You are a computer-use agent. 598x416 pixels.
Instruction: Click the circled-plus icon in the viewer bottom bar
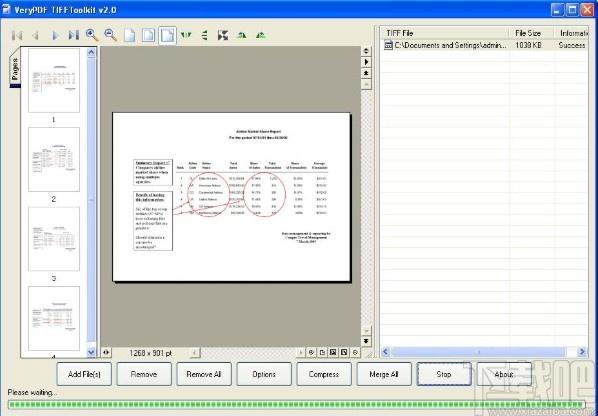point(311,353)
